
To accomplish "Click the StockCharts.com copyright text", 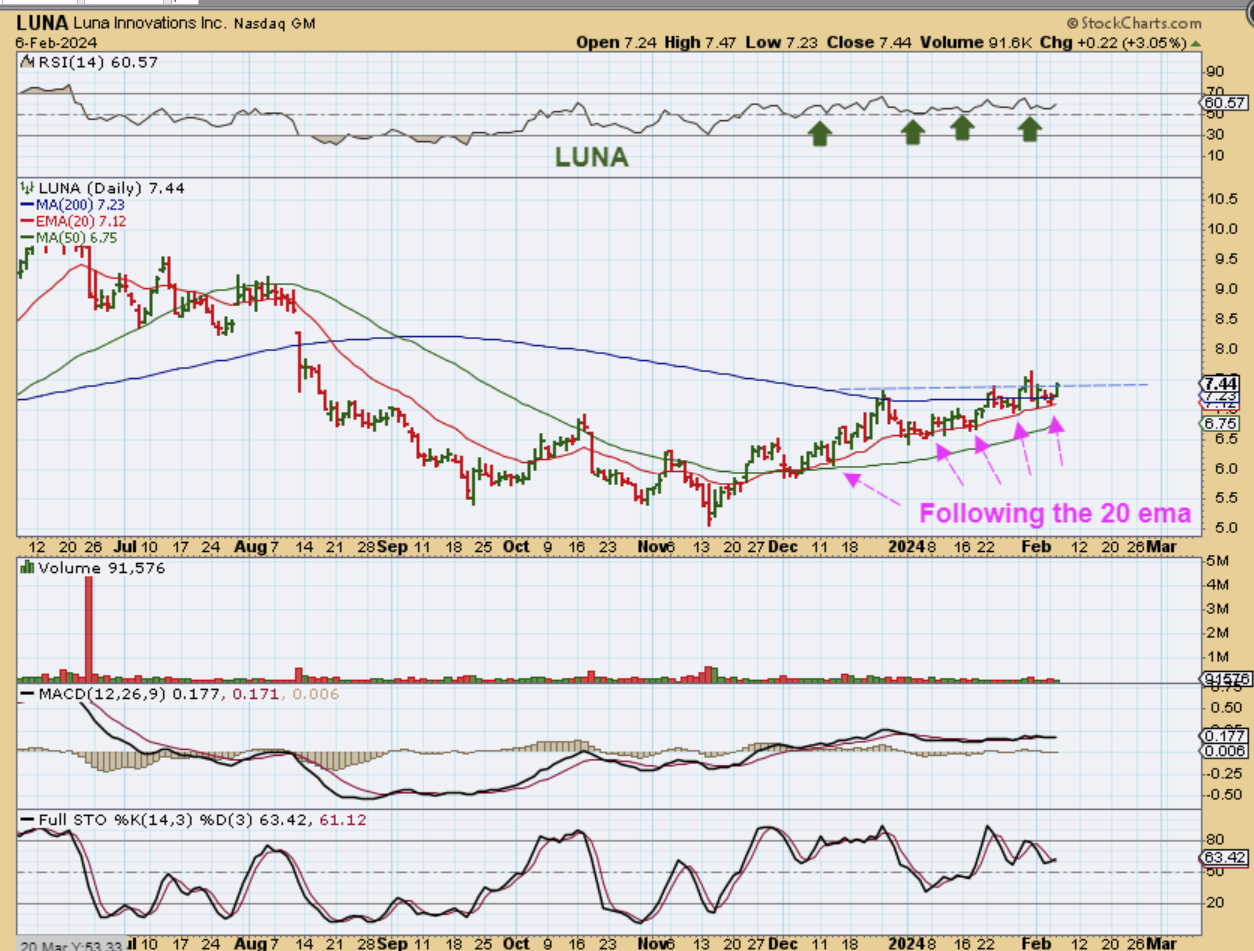I will pos(1134,23).
